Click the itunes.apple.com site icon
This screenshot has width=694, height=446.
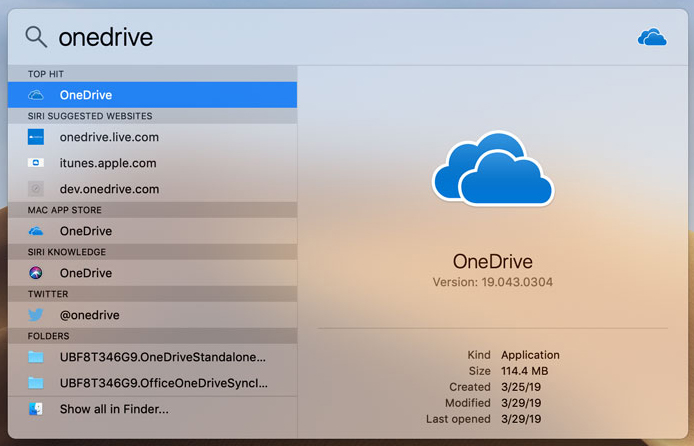[x=36, y=163]
